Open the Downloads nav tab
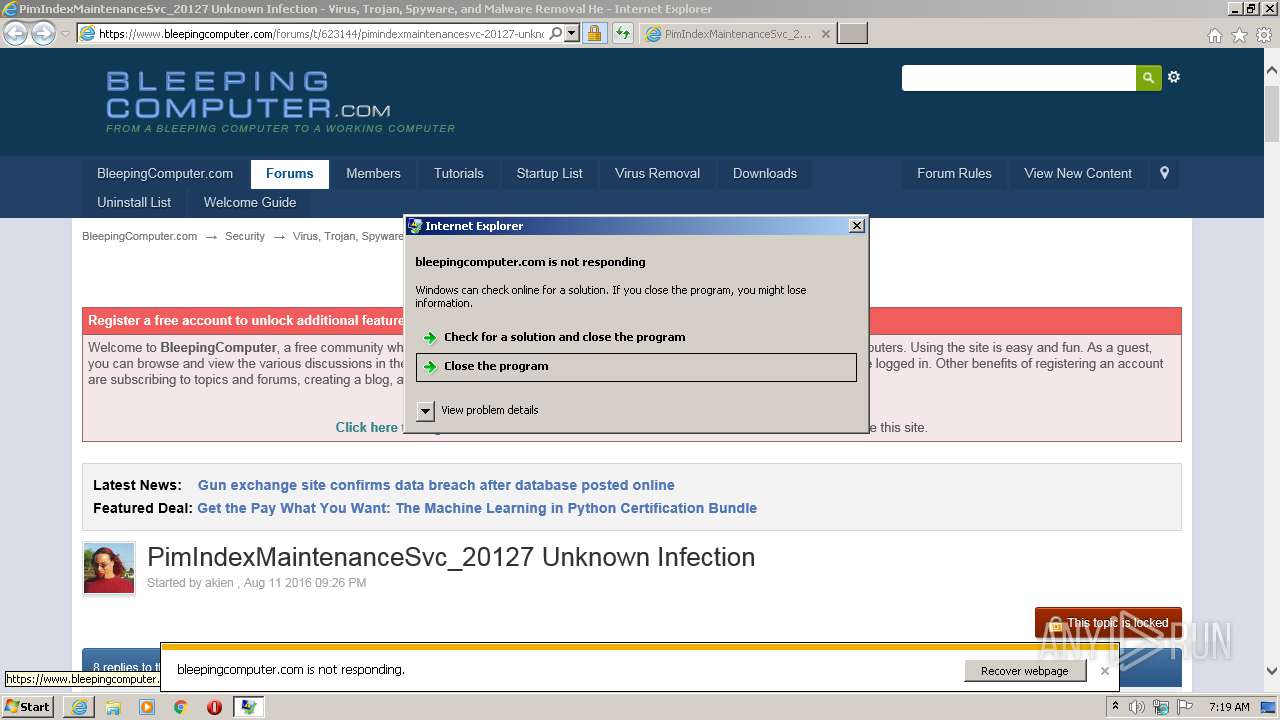Screen dimensions: 1280x720 coord(765,173)
